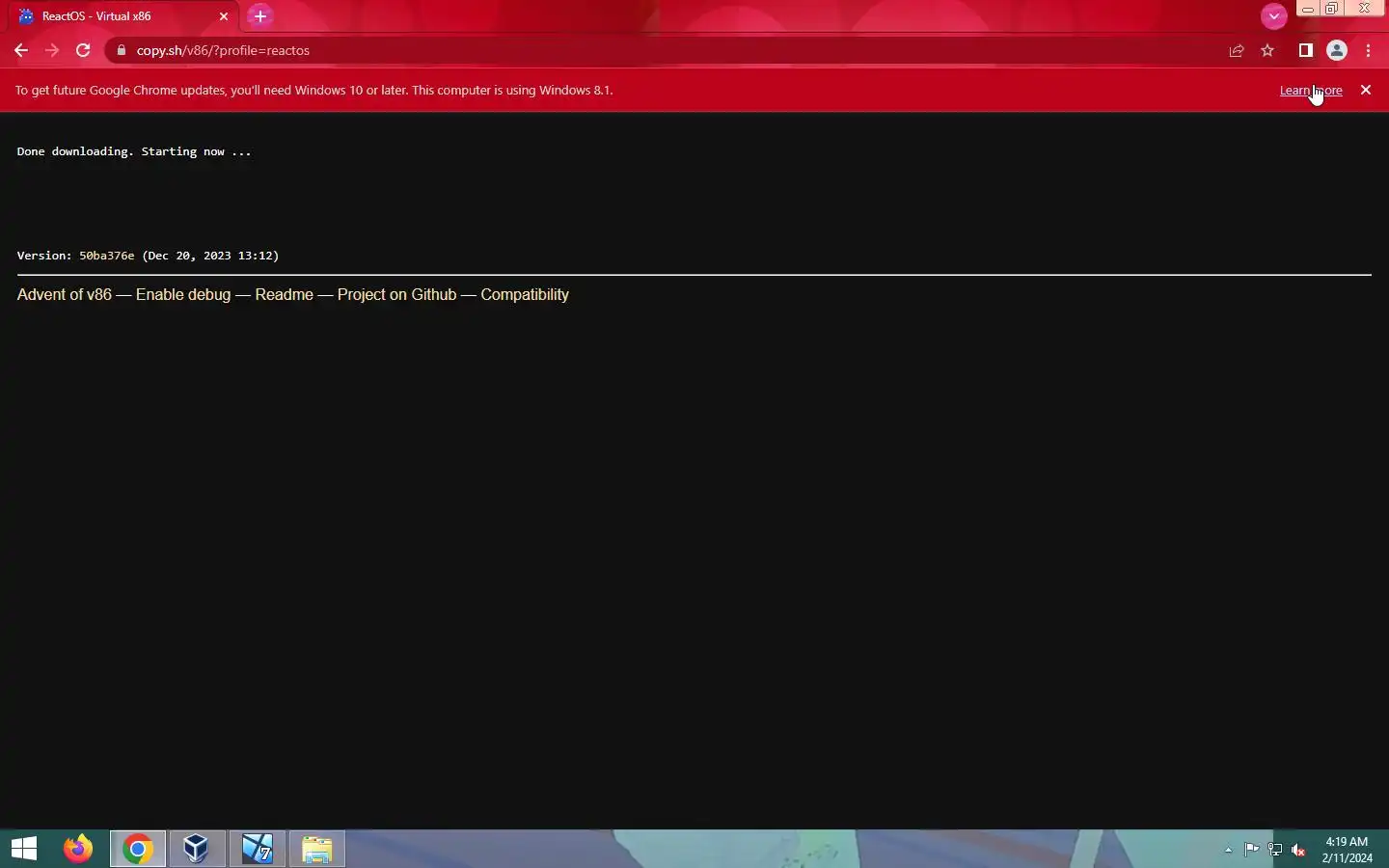Launch Firefox from the taskbar

point(78,849)
